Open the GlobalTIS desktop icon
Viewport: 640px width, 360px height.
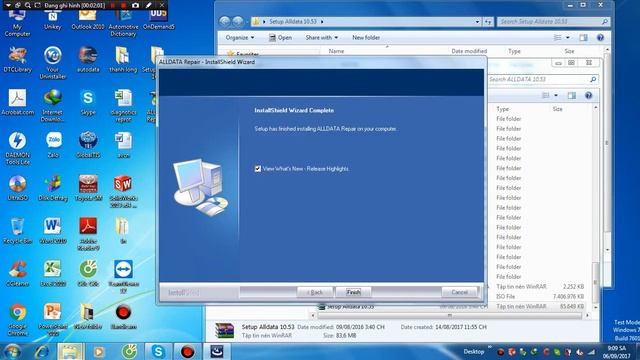click(x=88, y=145)
